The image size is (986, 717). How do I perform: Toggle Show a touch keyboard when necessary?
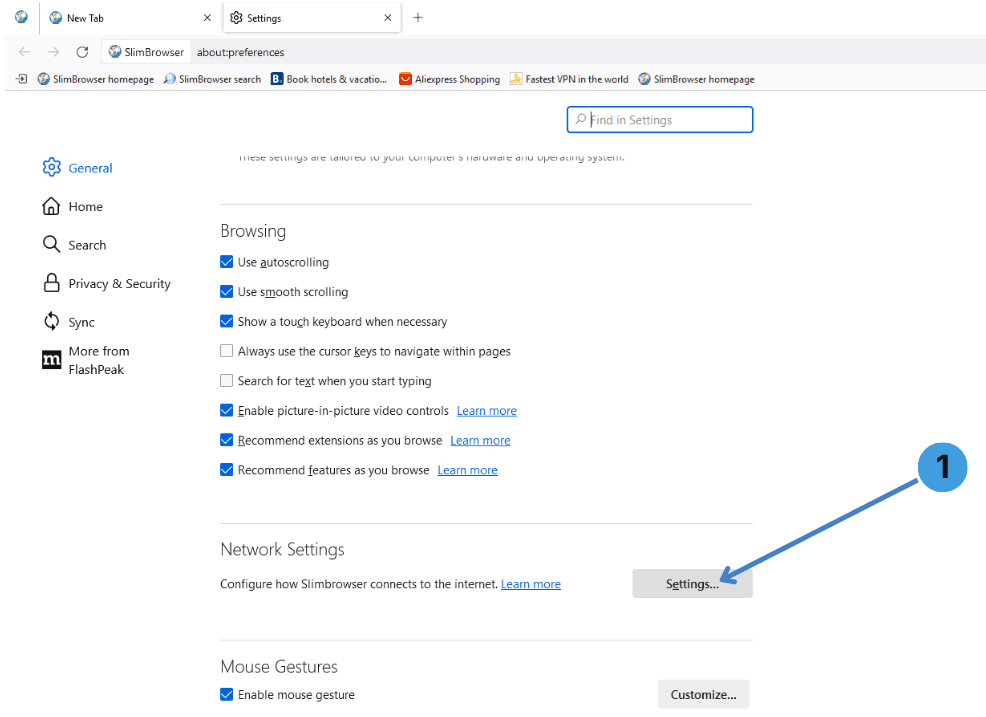coord(226,321)
